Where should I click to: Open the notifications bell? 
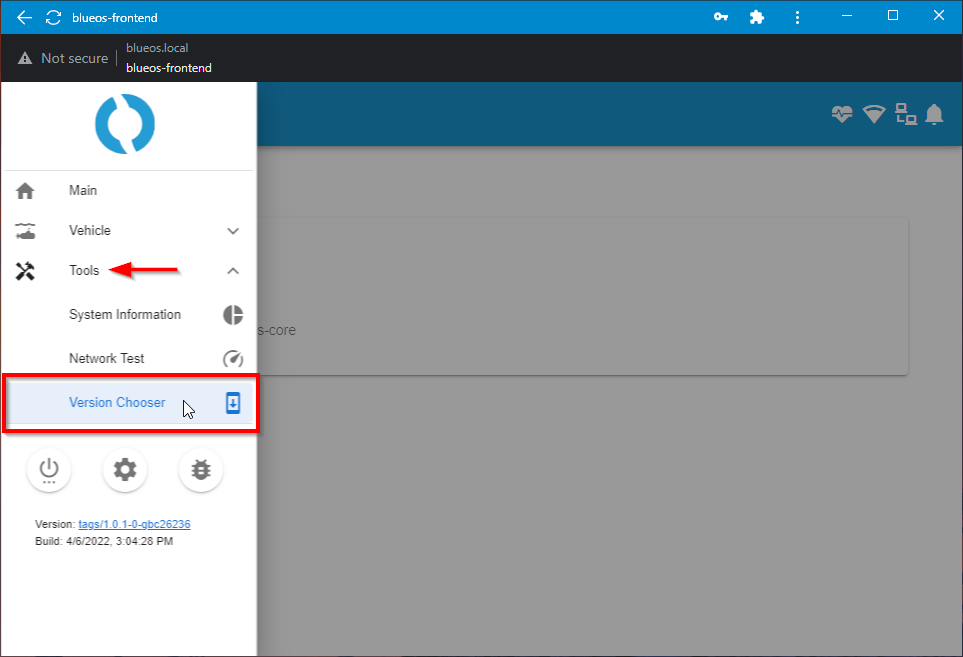[934, 114]
